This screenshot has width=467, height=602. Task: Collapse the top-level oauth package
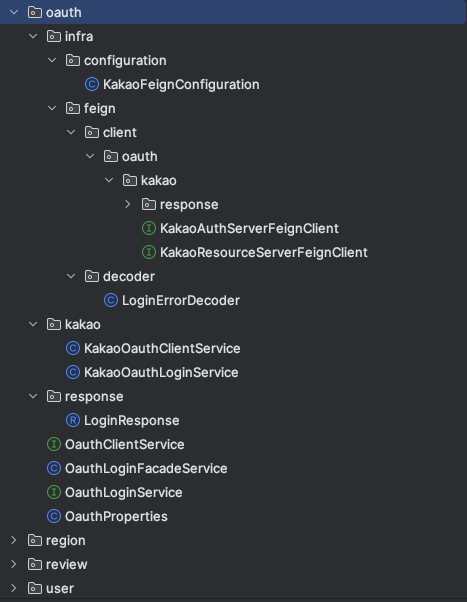[x=14, y=12]
